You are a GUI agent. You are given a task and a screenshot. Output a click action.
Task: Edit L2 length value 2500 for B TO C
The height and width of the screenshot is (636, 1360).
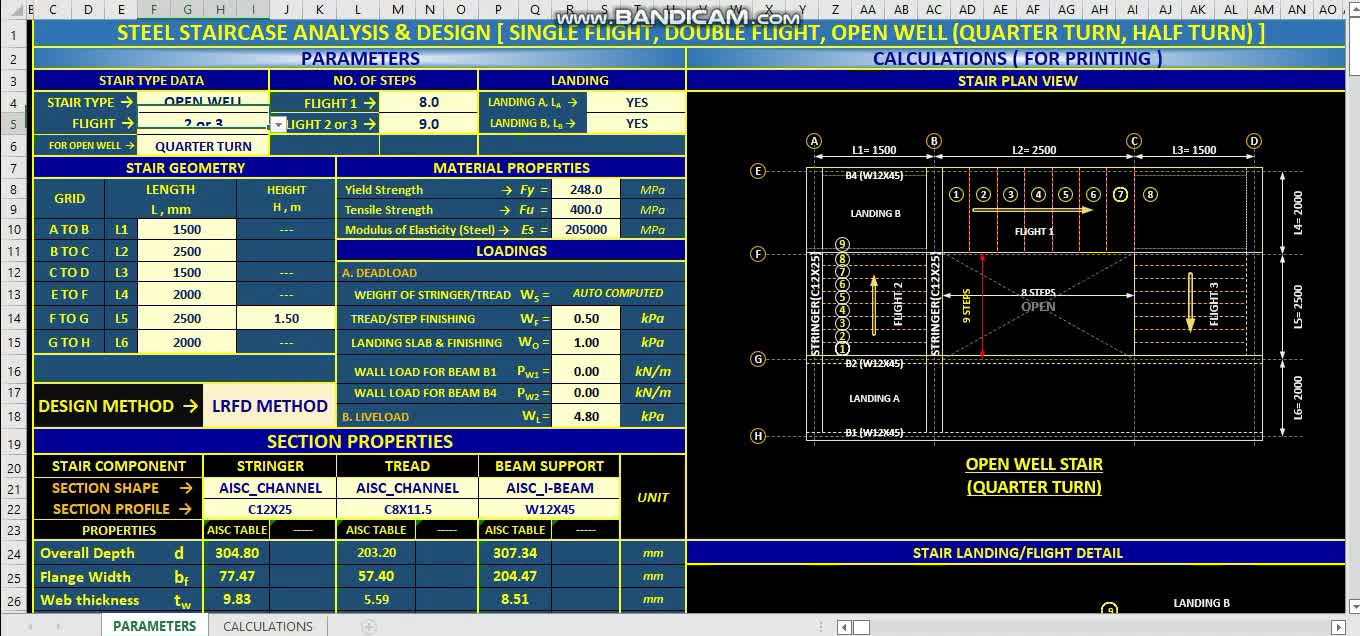[x=187, y=251]
